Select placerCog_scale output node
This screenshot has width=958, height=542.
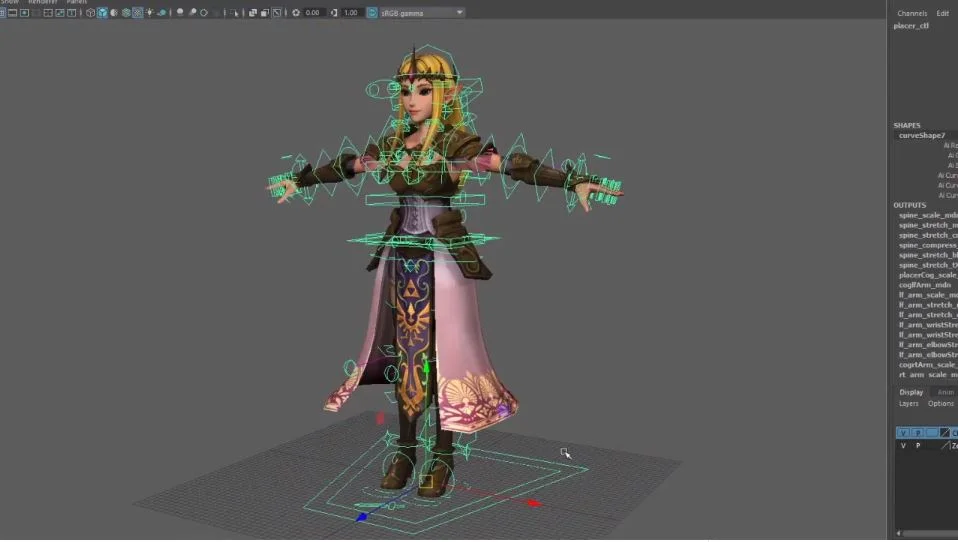click(x=928, y=275)
